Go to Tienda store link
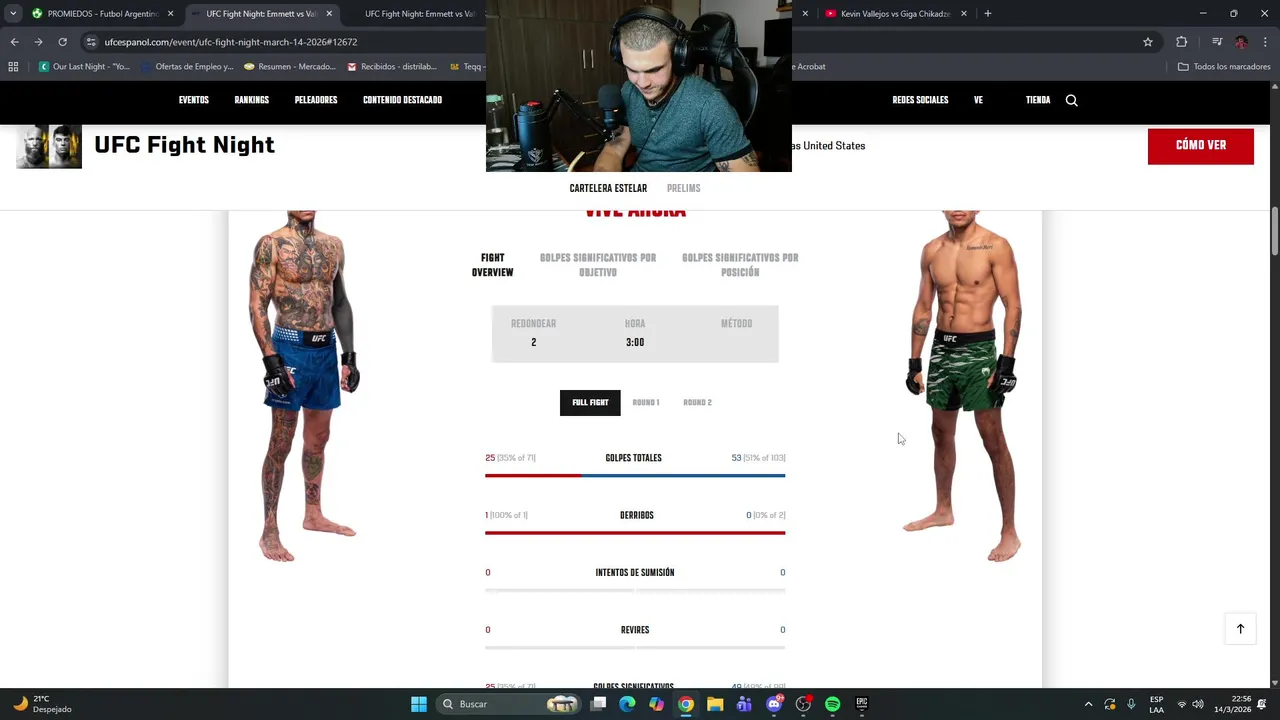 tap(1038, 100)
